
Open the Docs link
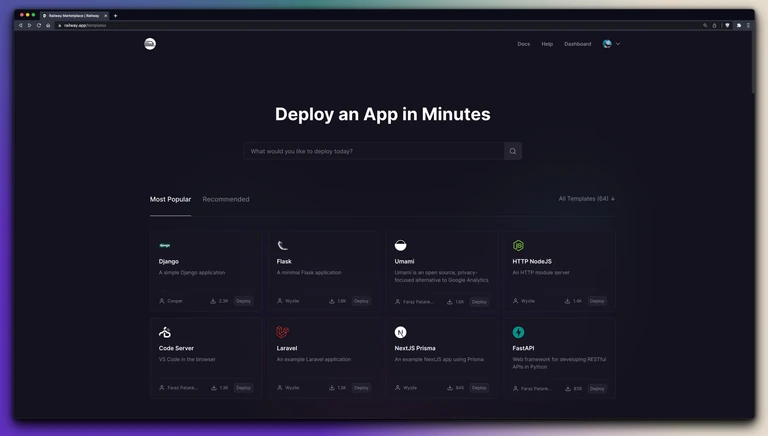click(524, 44)
